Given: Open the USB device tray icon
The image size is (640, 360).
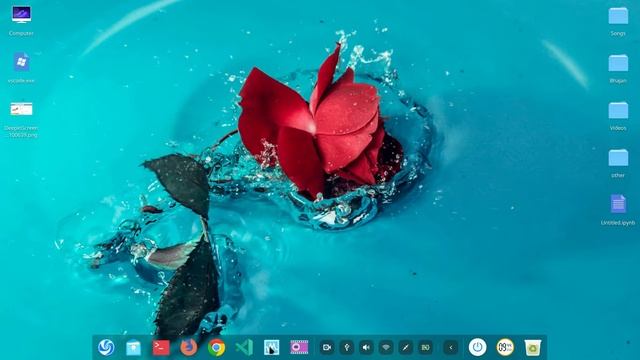Looking at the screenshot, I should click(x=347, y=347).
